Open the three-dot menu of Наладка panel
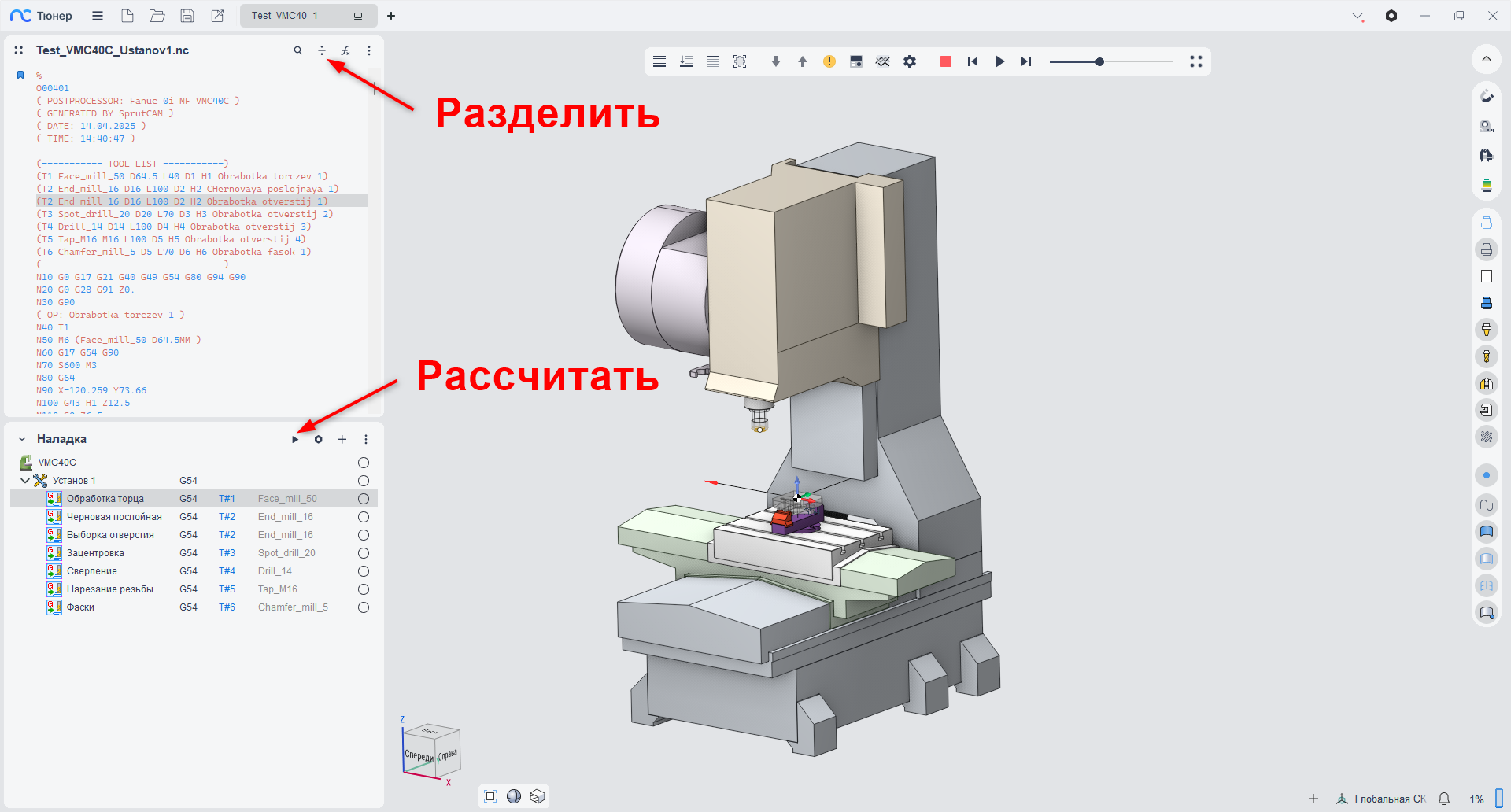The height and width of the screenshot is (812, 1511). 366,440
